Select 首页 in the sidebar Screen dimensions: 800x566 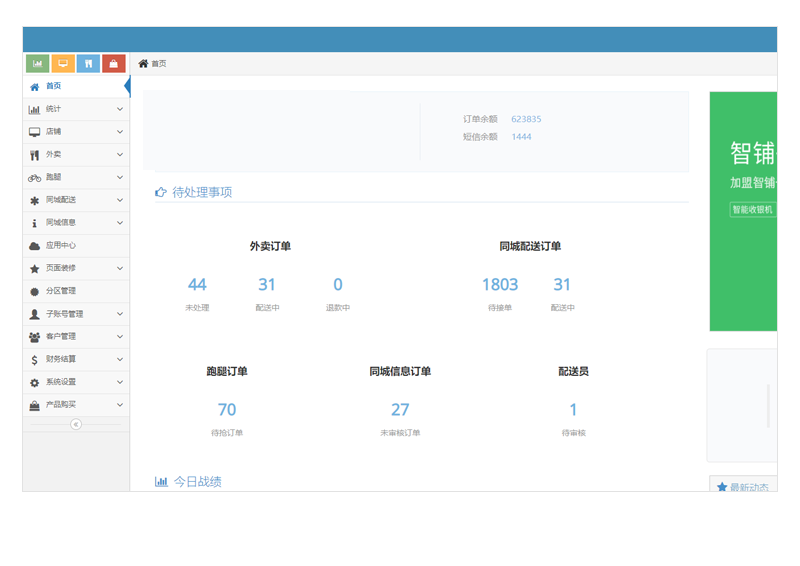click(x=76, y=86)
